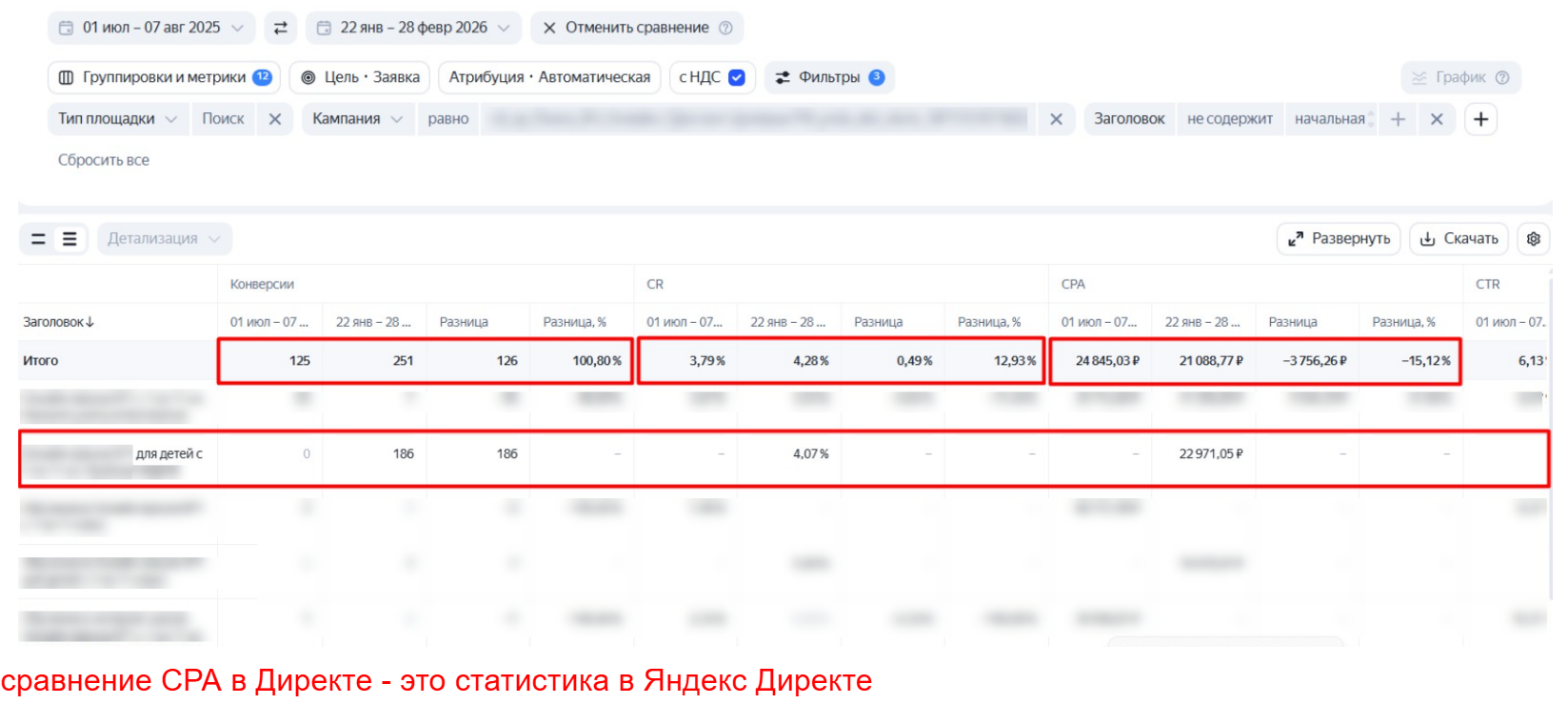Click Конверсии column group header
The width and height of the screenshot is (1568, 724).
tap(262, 284)
